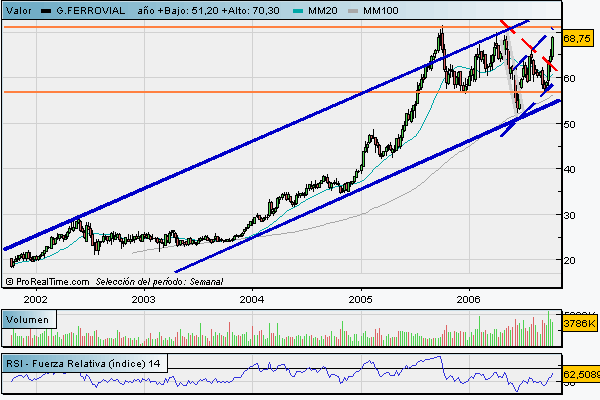
Task: Click the volume value tag 3786K
Action: [580, 324]
